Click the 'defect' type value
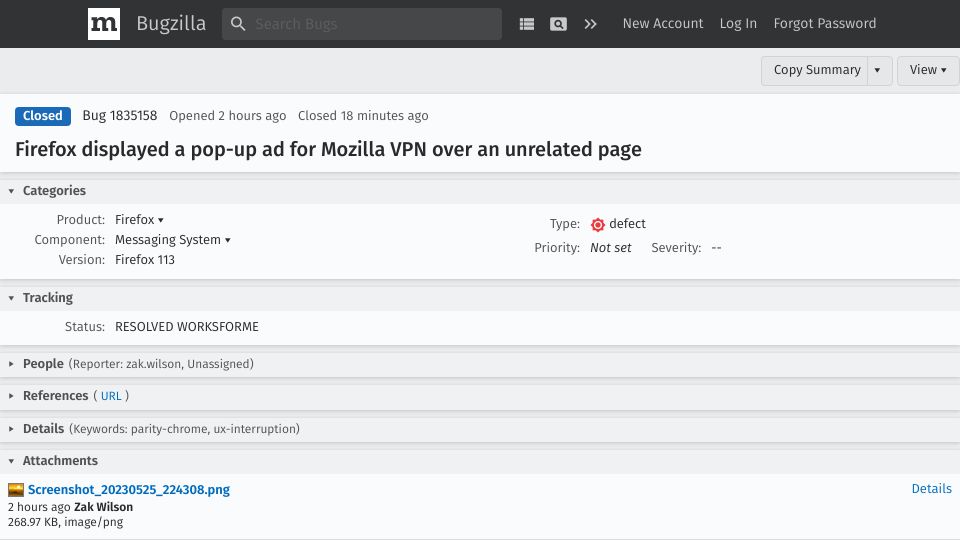 [x=627, y=223]
